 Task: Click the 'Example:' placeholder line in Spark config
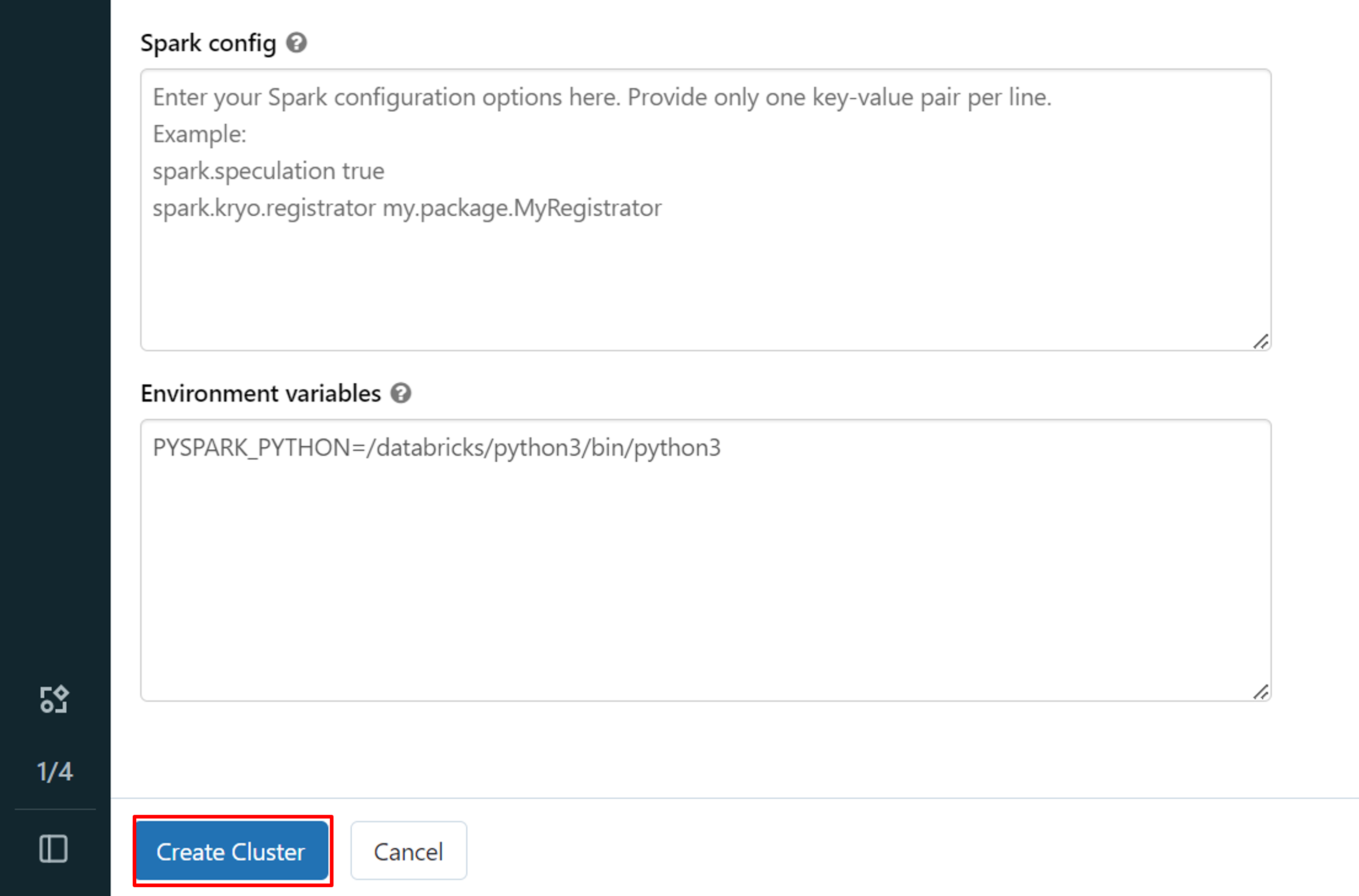pyautogui.click(x=200, y=134)
